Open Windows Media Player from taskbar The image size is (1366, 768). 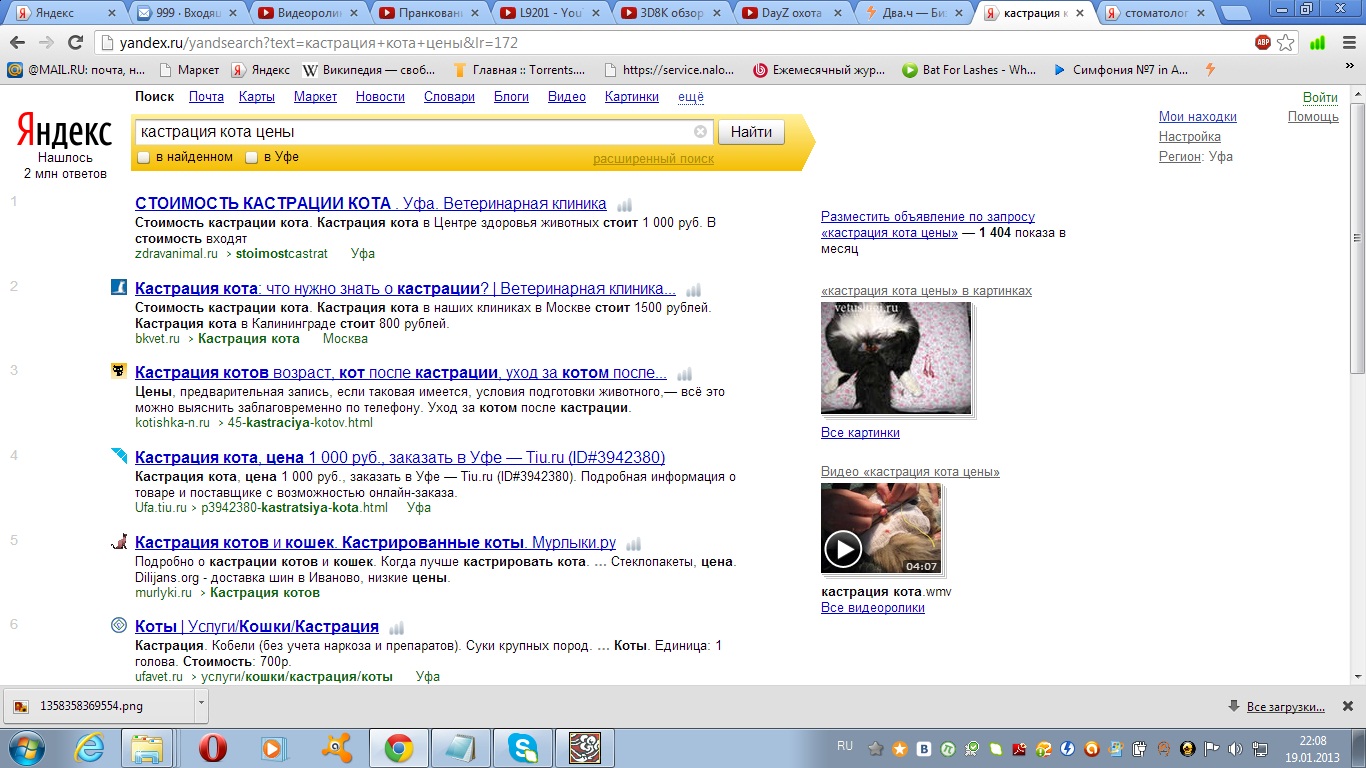(x=272, y=748)
